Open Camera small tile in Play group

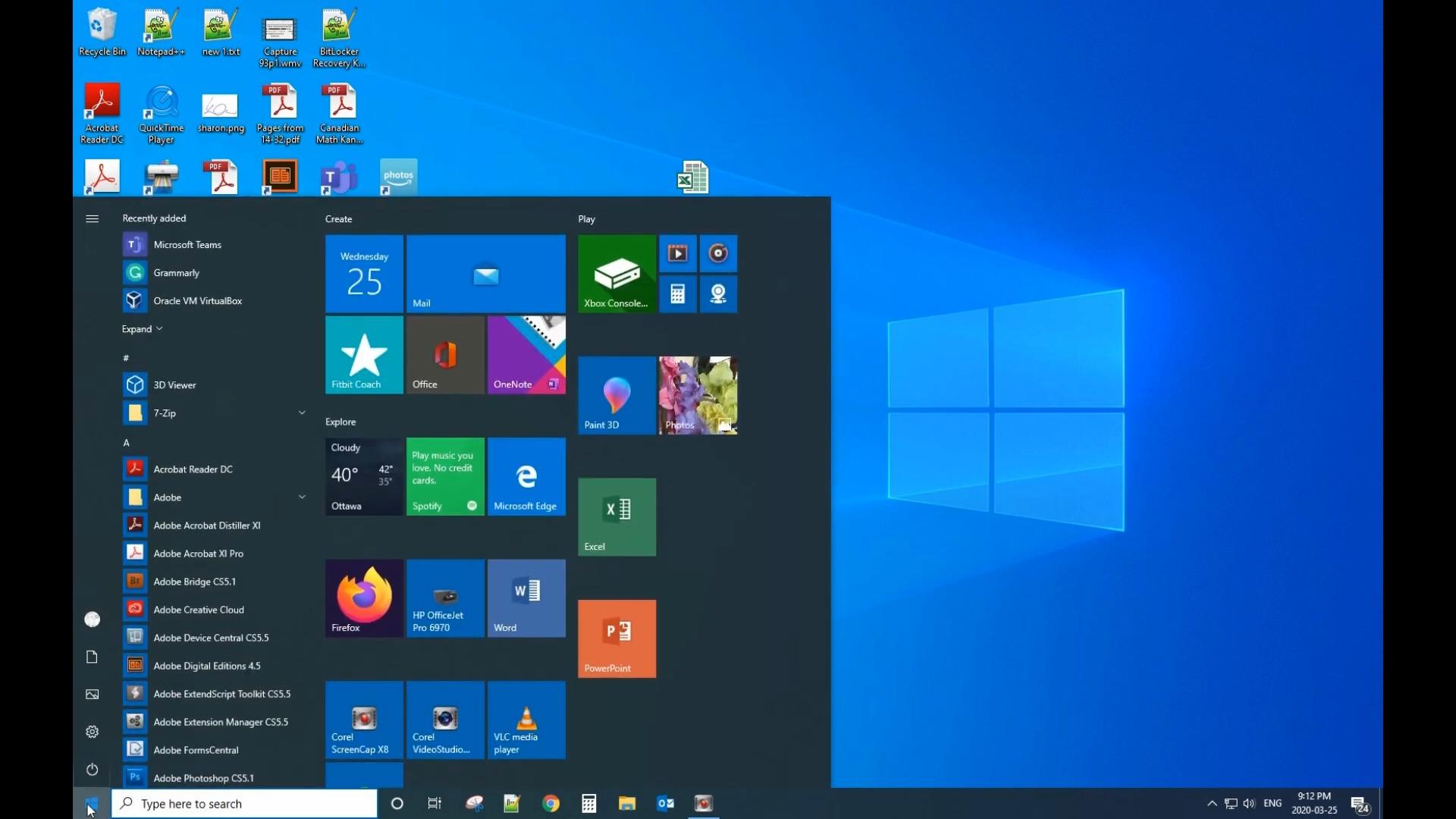click(x=718, y=294)
